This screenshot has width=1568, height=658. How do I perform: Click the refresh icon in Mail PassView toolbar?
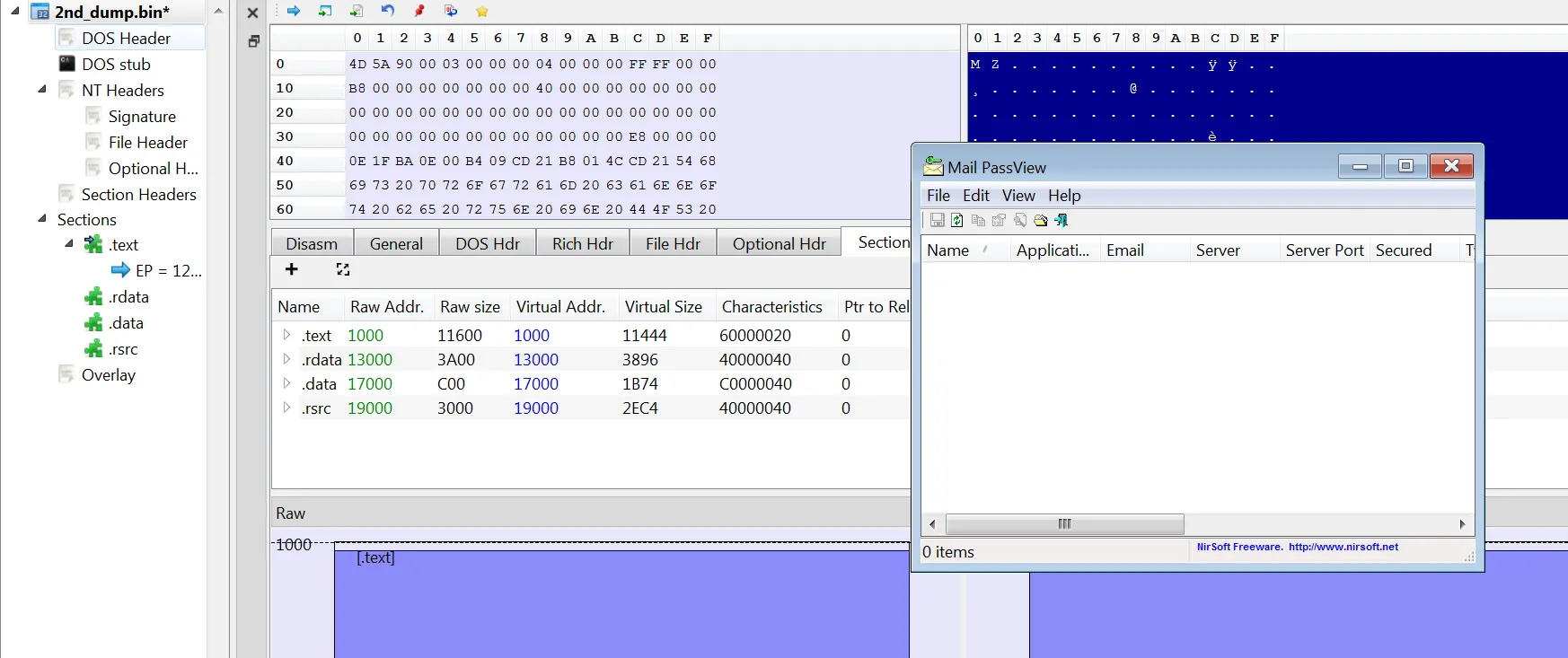click(957, 220)
